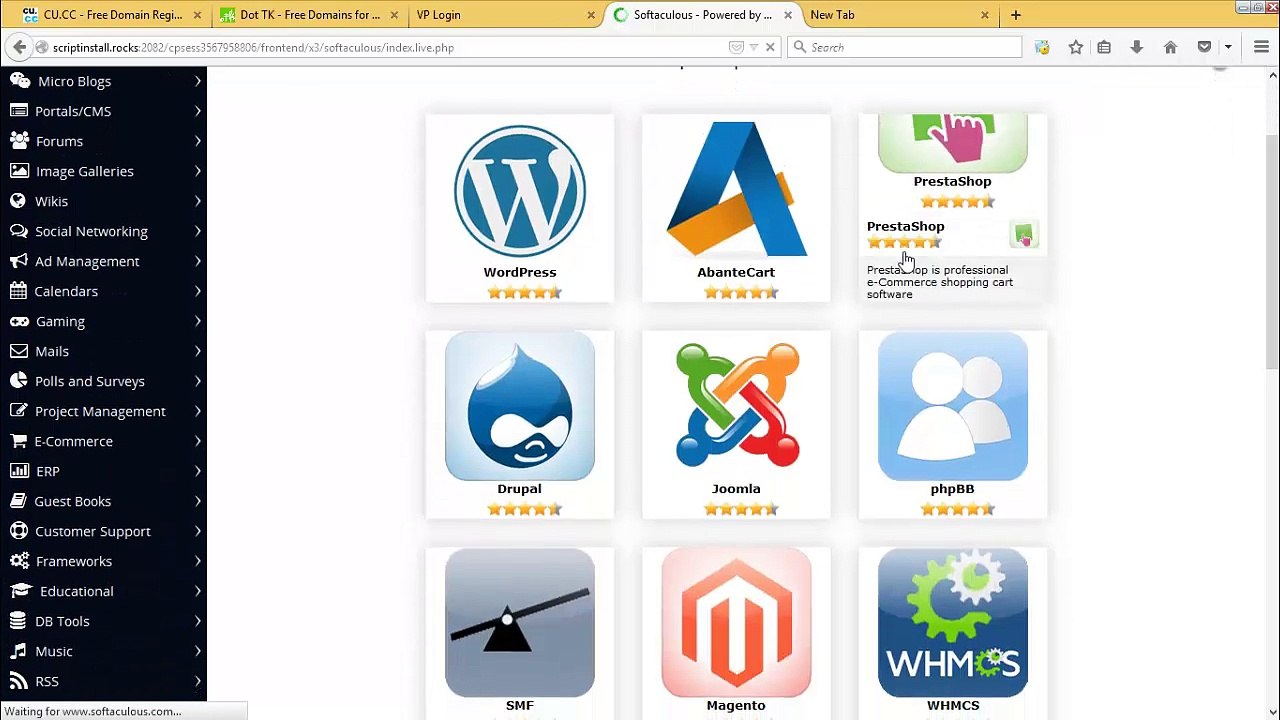Screen dimensions: 1280x720
Task: Open the WordPress script icon
Action: click(520, 190)
